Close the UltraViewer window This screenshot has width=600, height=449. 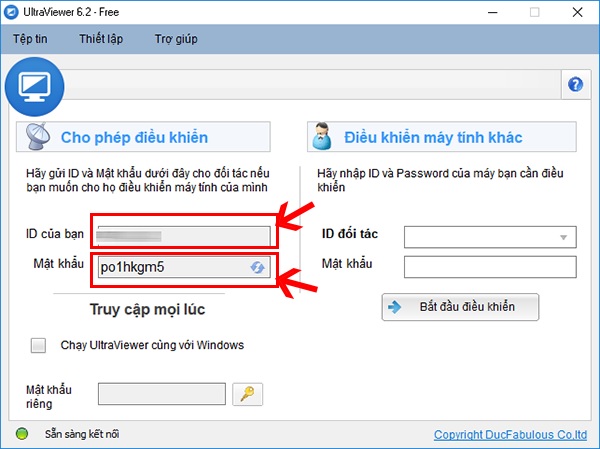coord(577,12)
